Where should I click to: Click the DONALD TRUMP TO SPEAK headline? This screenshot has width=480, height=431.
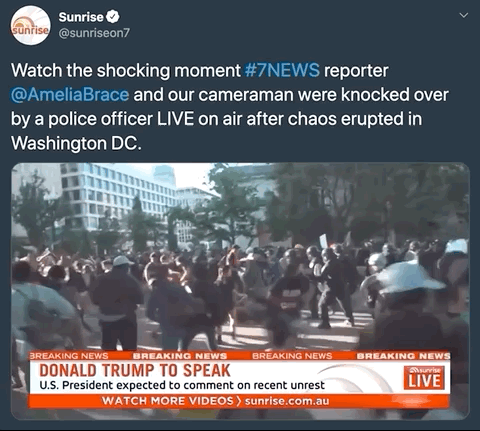point(135,370)
